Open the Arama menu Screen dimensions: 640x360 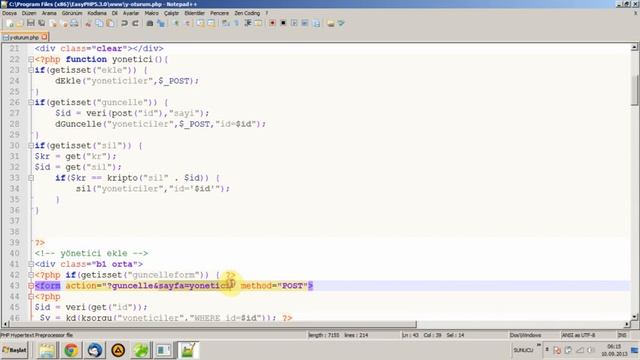(49, 13)
